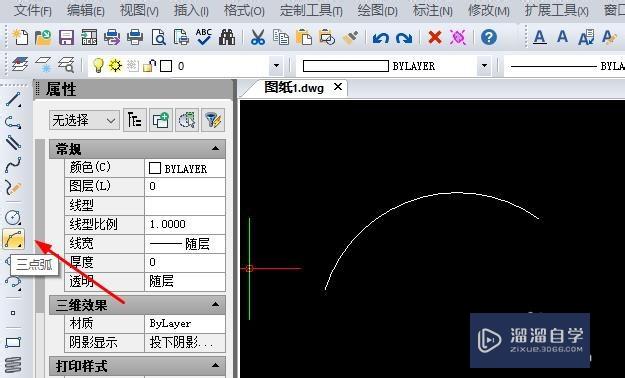Click the magenta purge icon

coord(458,37)
